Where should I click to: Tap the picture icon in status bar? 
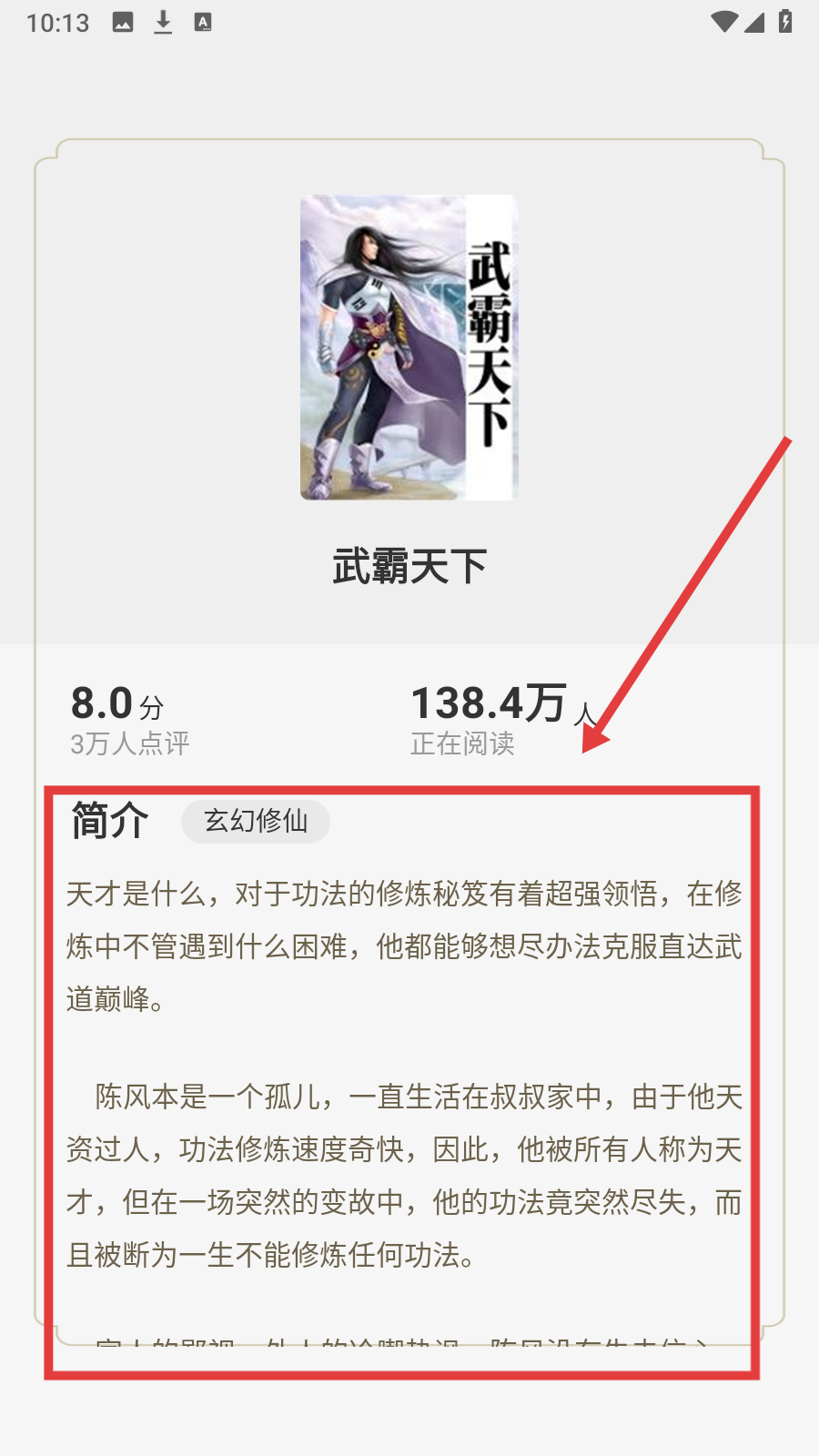coord(123,23)
